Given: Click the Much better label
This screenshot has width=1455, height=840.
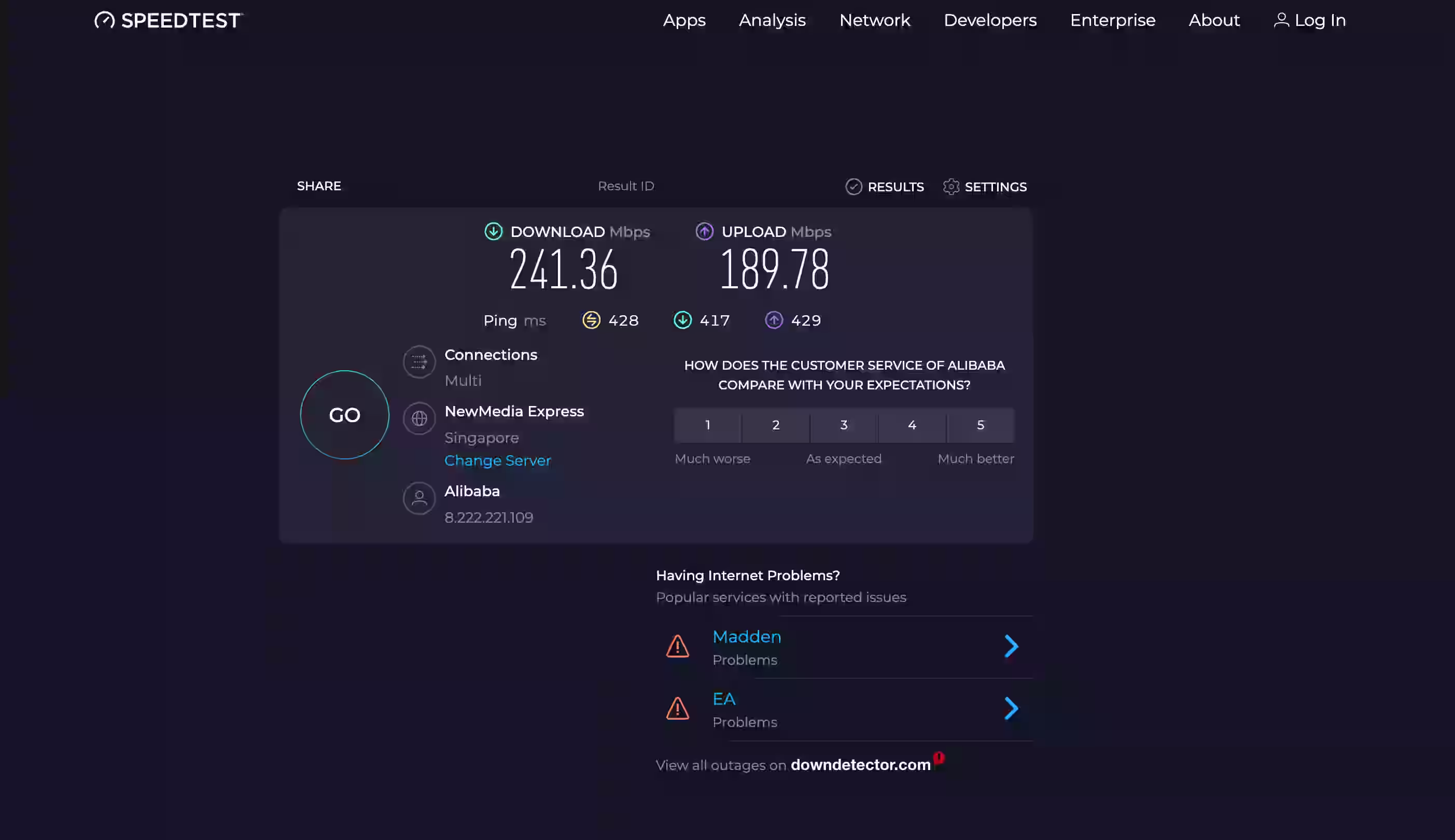Looking at the screenshot, I should tap(976, 459).
